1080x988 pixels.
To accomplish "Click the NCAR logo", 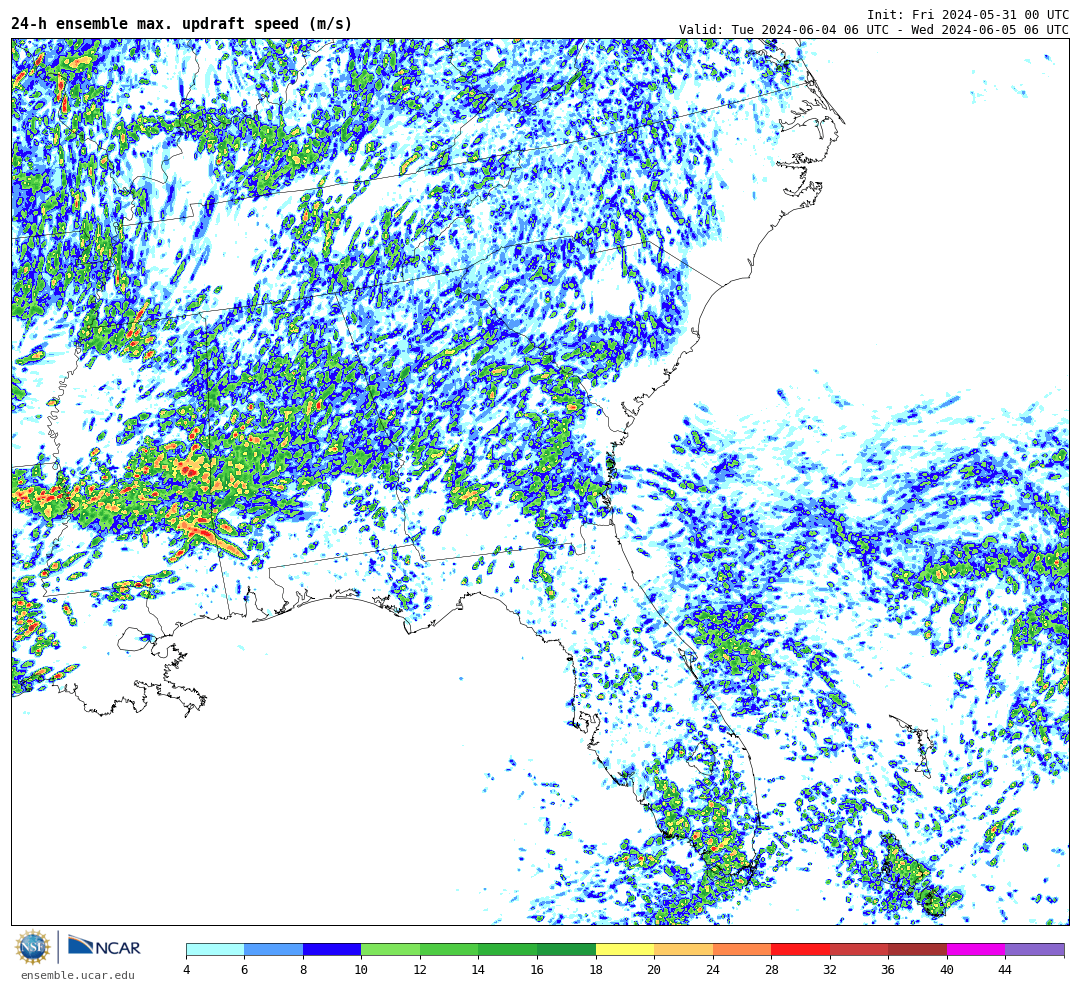I will pos(104,946).
